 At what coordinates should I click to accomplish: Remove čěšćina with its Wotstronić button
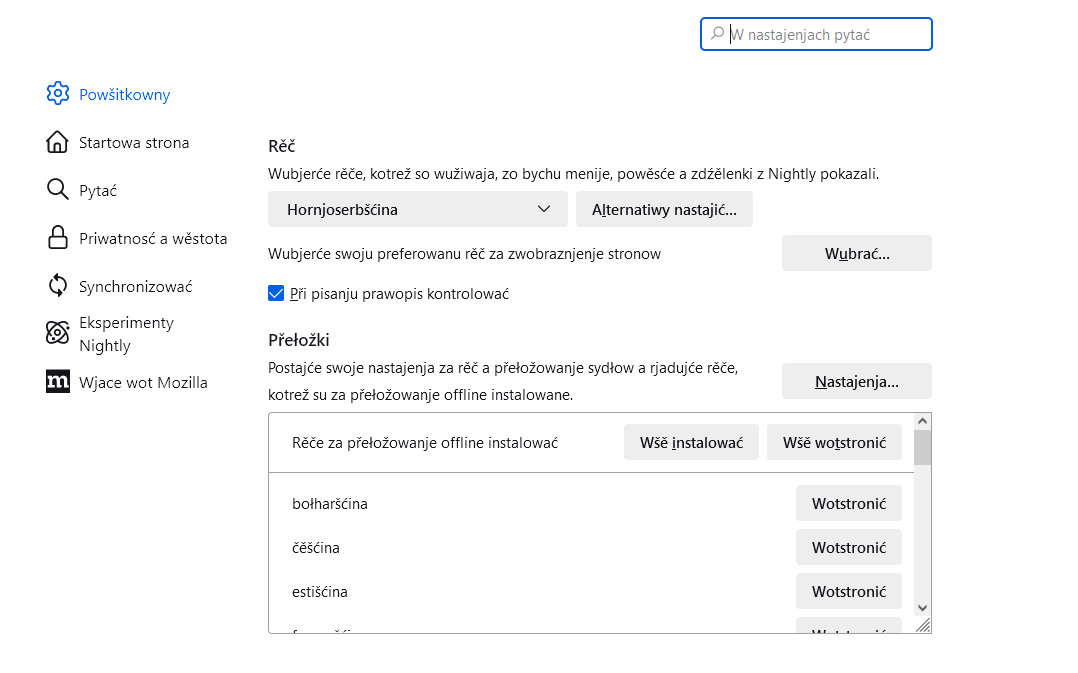tap(848, 548)
